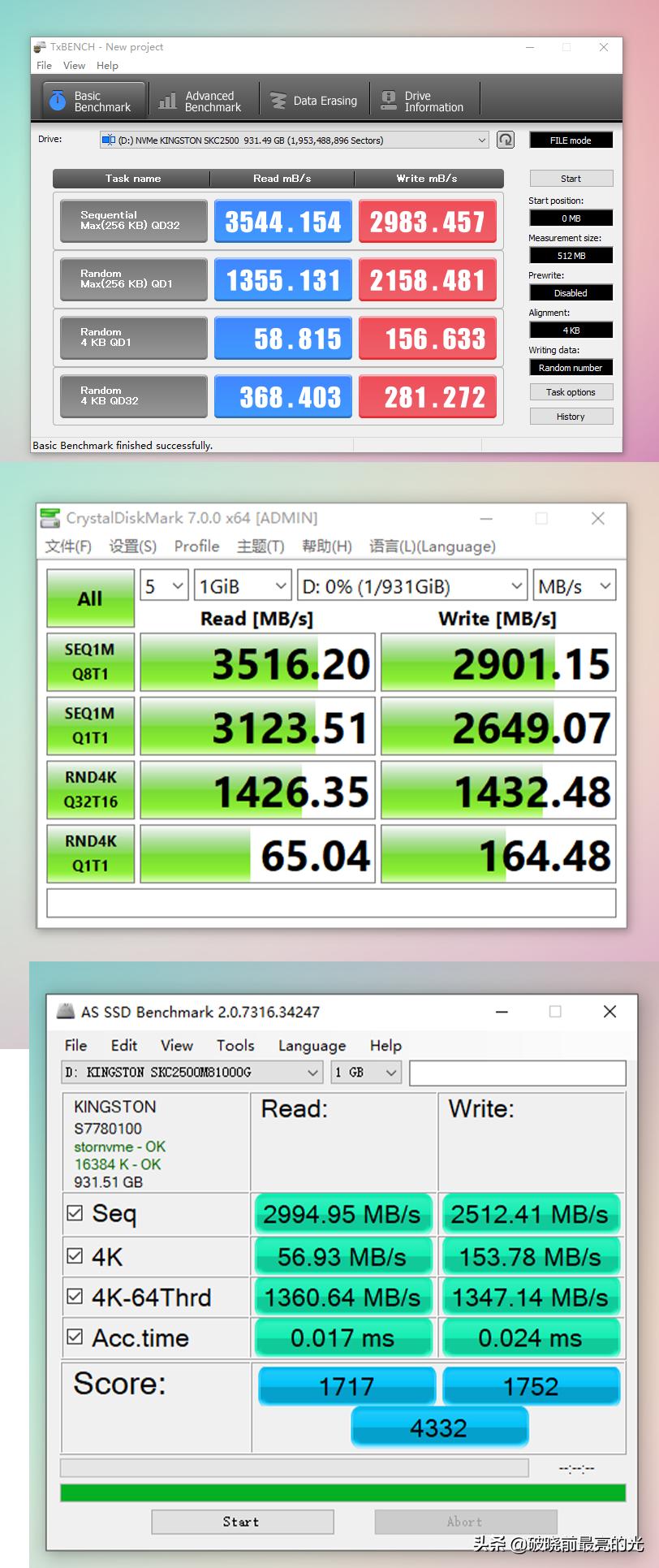Open CrystalDiskMark 文件(F) menu
The image size is (659, 1568).
pos(68,546)
